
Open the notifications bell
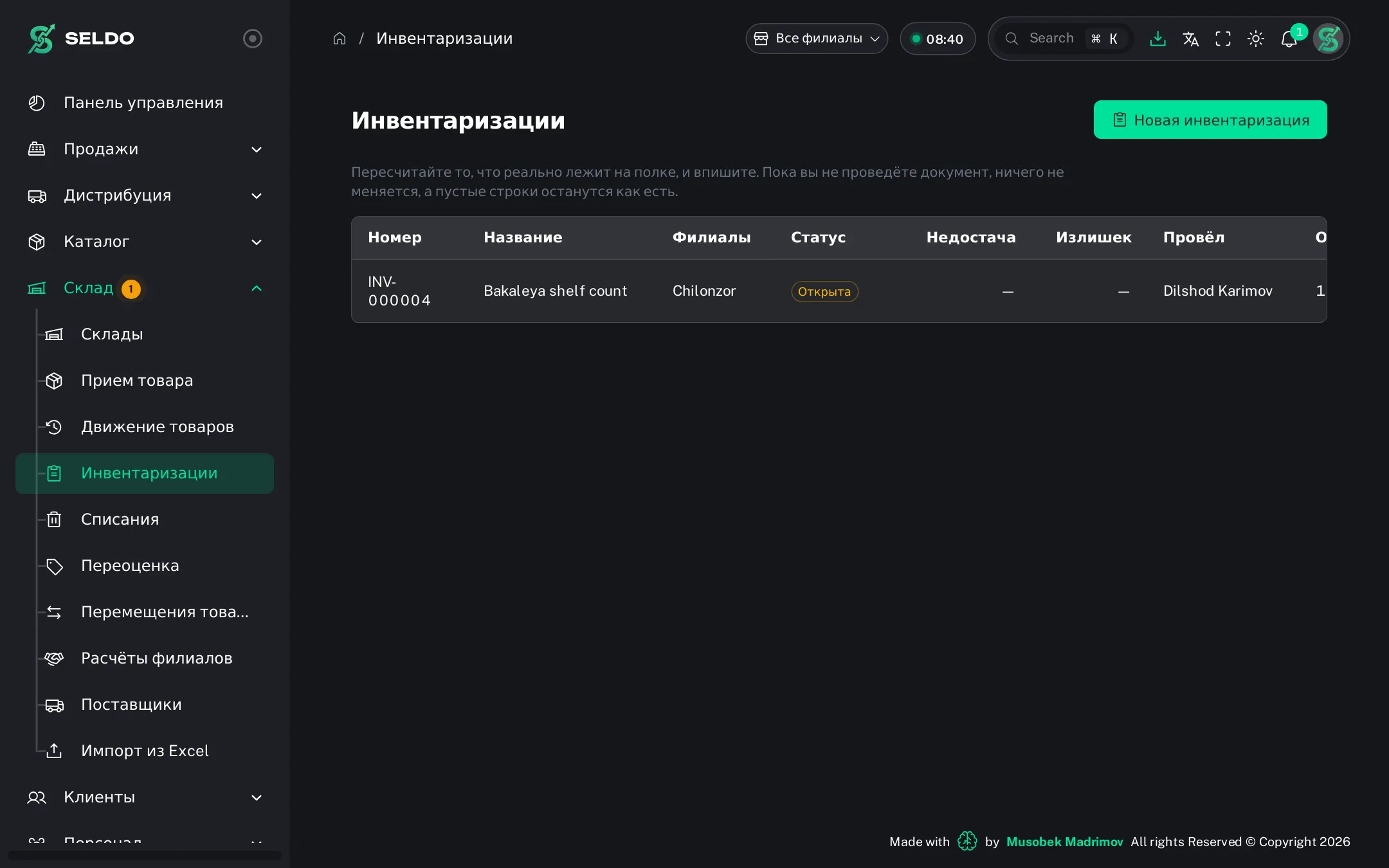click(1289, 39)
